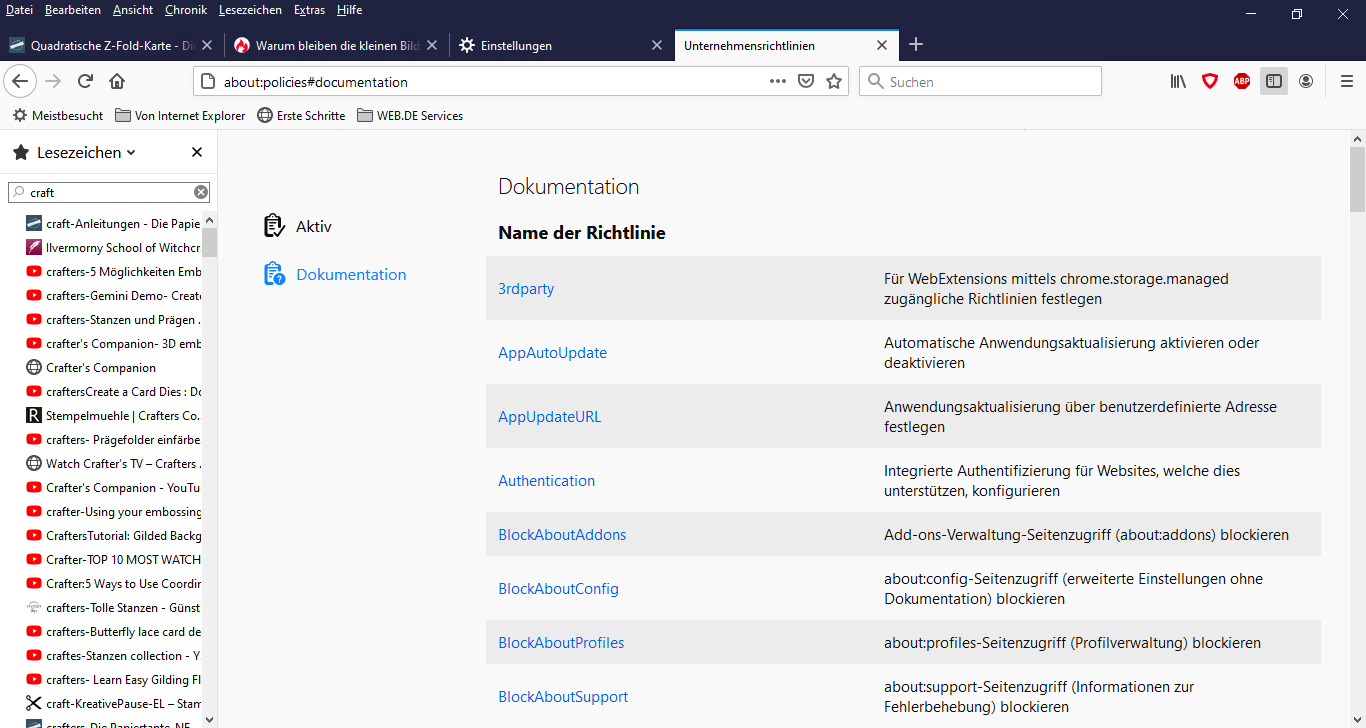Open the Chronik menu

click(x=186, y=10)
